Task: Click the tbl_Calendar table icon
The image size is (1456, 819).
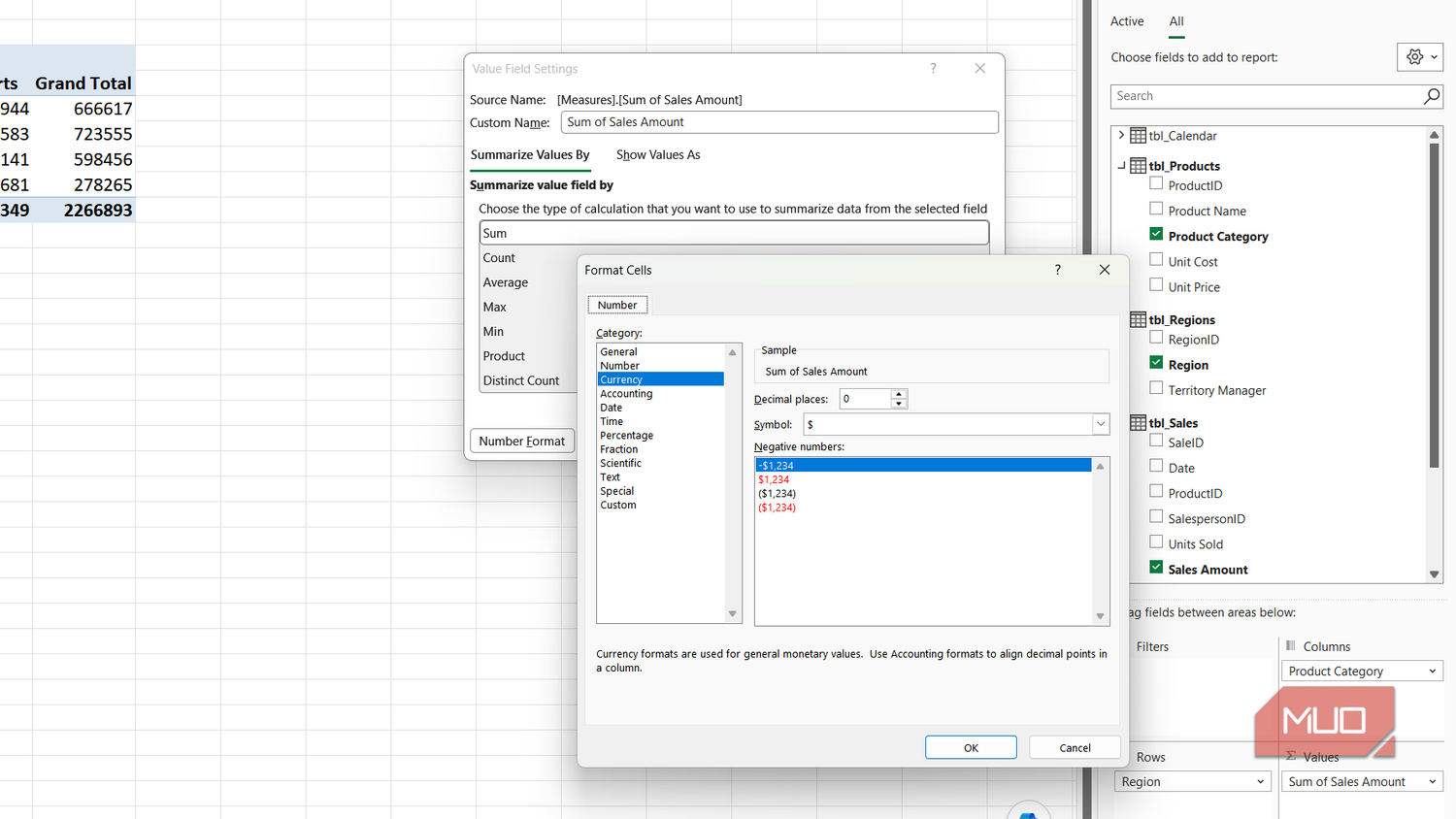Action: coord(1138,136)
